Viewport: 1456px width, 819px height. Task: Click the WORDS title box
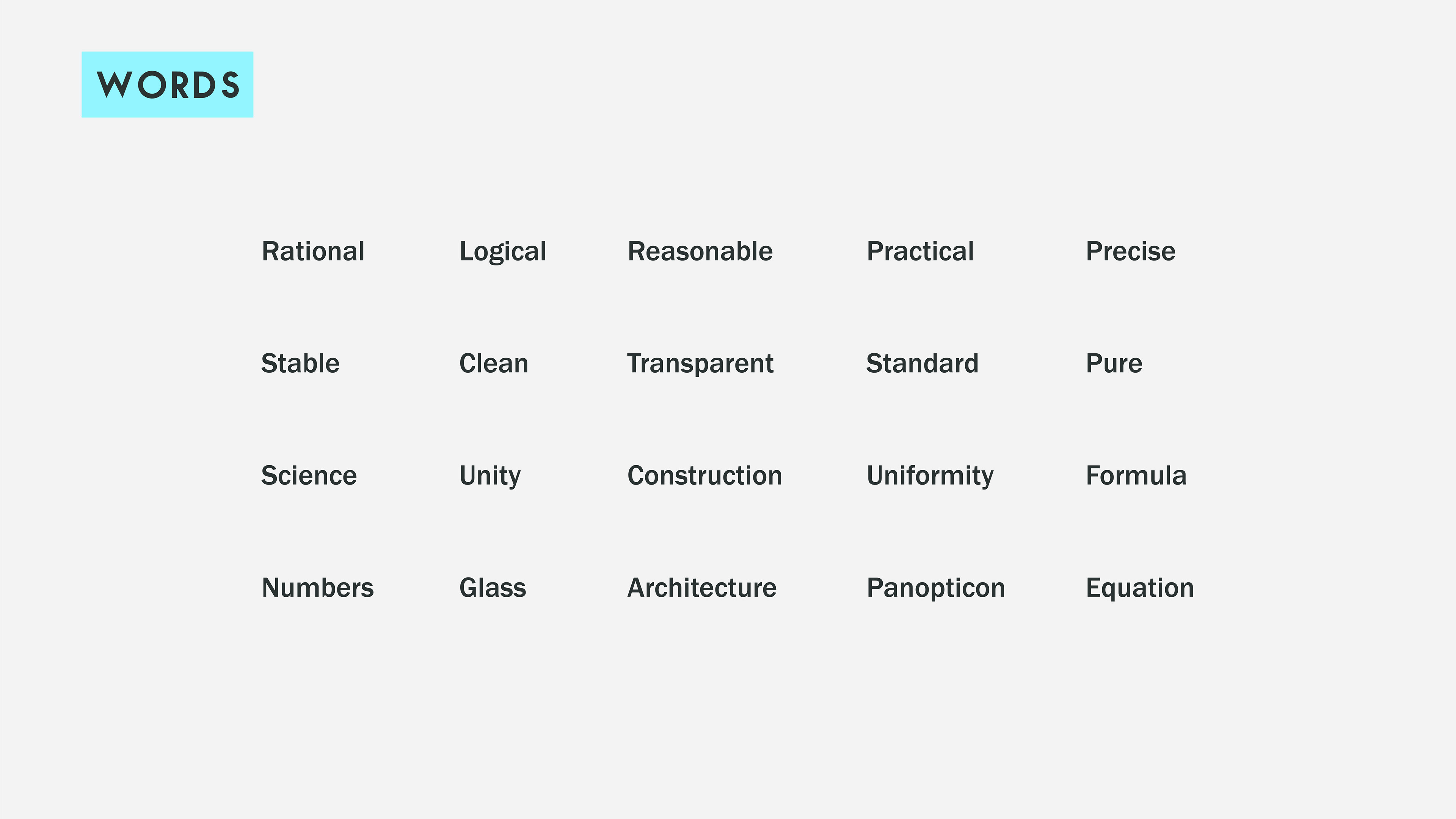pyautogui.click(x=167, y=85)
